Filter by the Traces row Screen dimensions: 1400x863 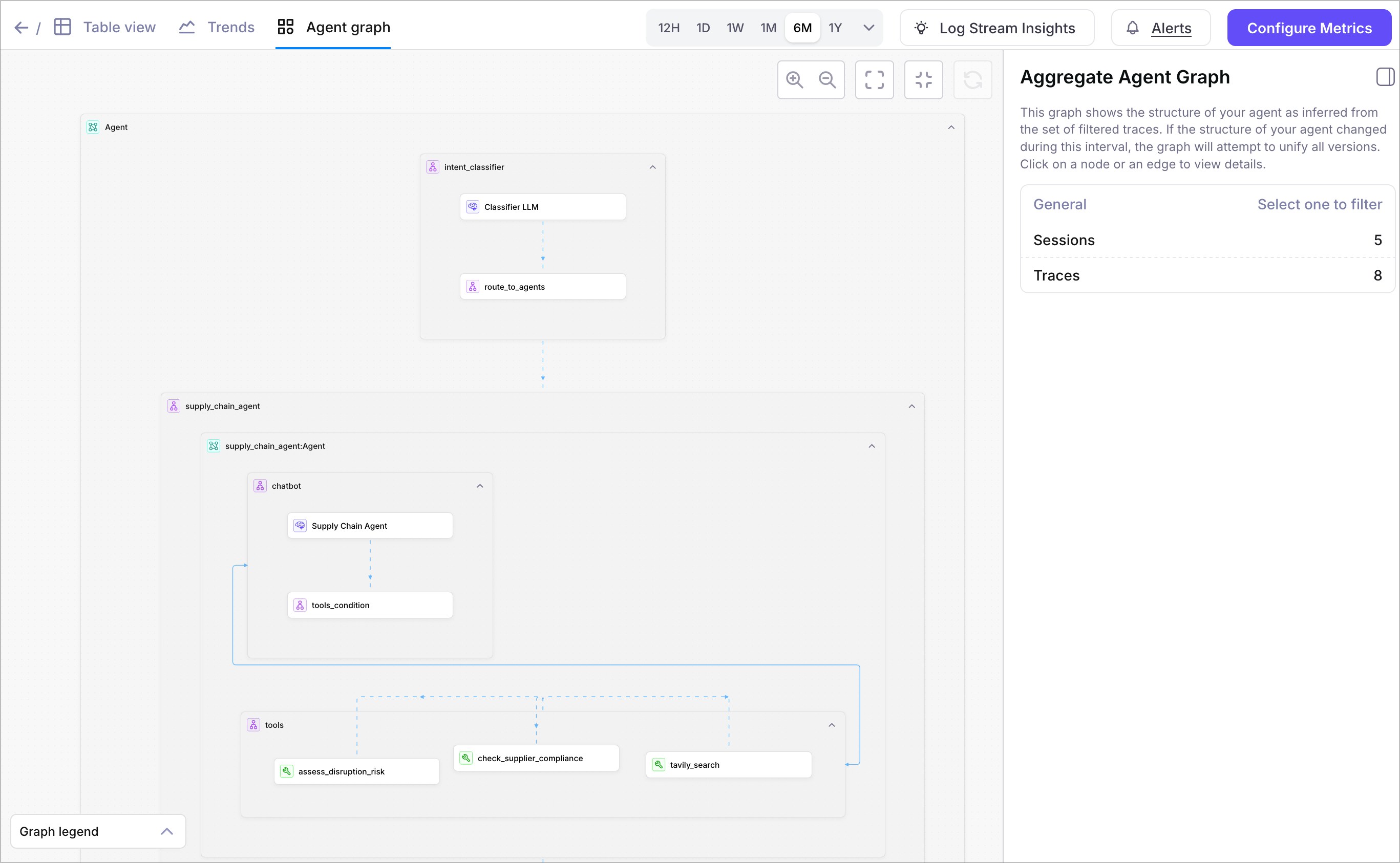tap(1207, 276)
